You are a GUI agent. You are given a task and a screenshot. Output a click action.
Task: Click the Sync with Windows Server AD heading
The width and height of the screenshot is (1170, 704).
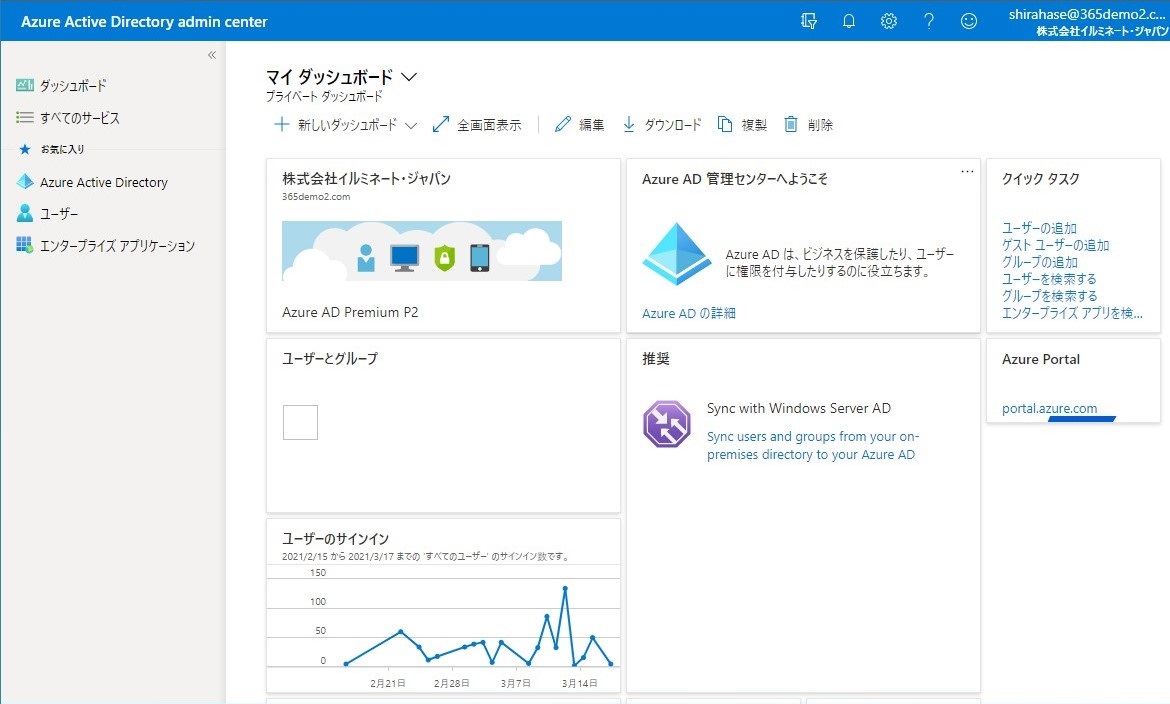(799, 408)
